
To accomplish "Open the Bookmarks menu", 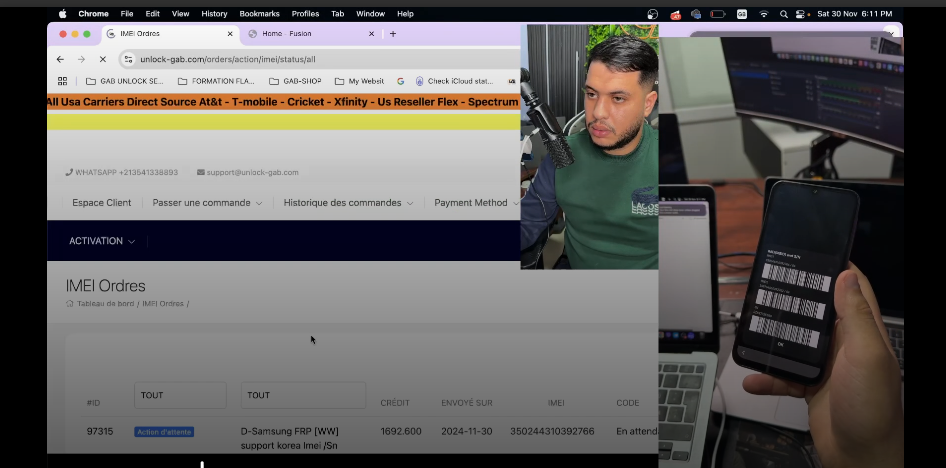I will [259, 14].
